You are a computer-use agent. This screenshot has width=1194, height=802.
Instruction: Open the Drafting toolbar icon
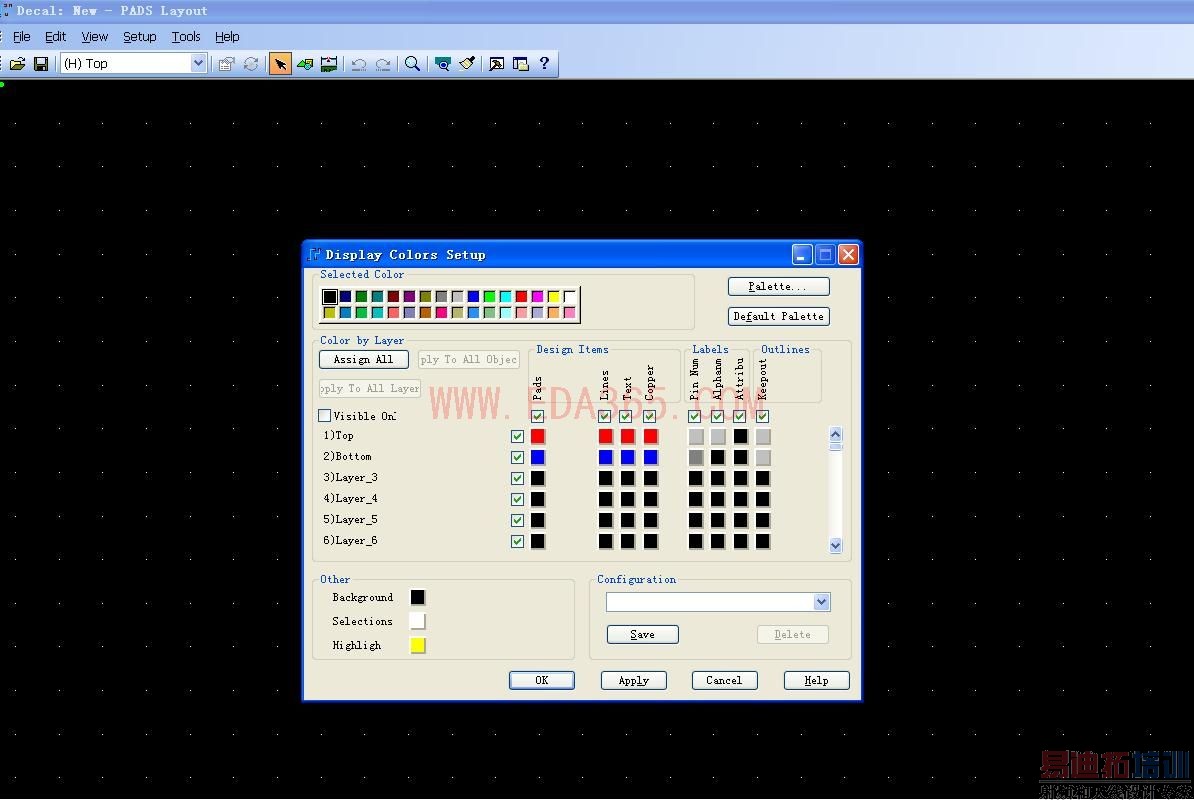coord(305,64)
